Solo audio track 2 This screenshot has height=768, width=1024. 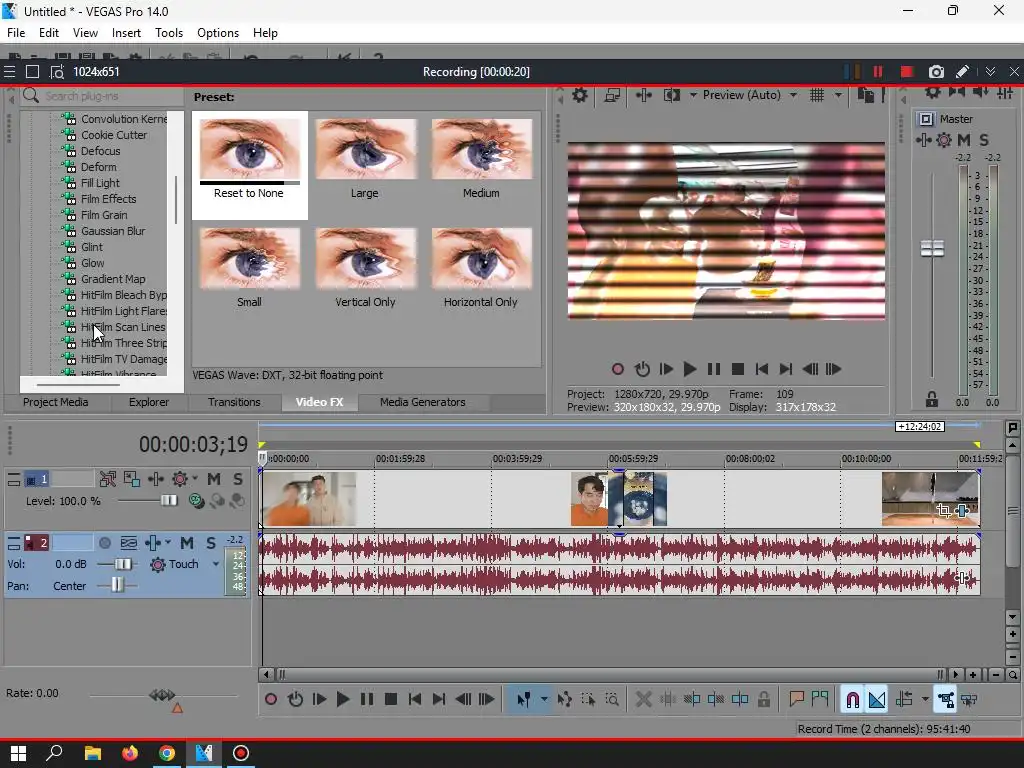pos(211,543)
